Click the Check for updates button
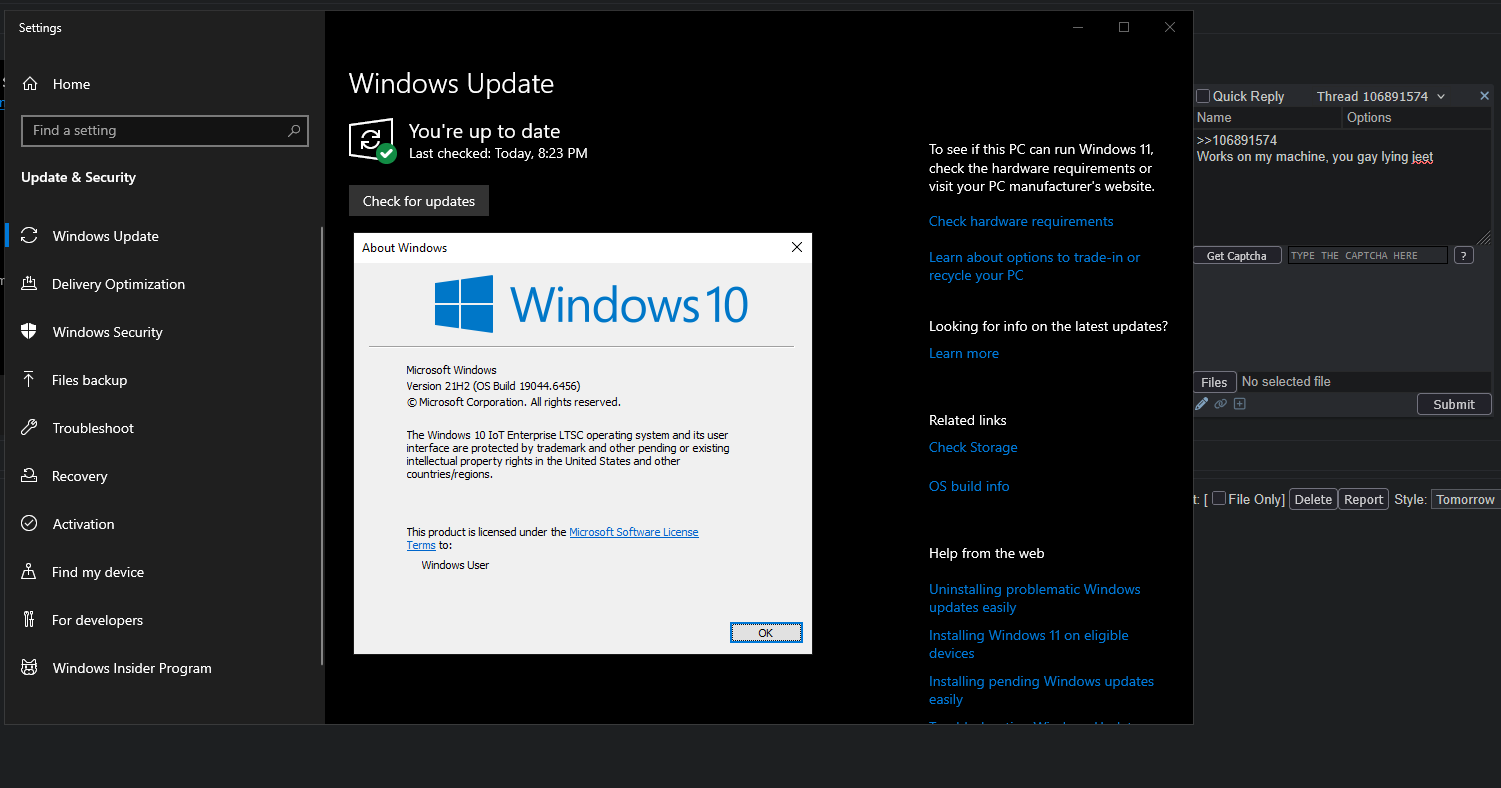The height and width of the screenshot is (788, 1501). [x=419, y=201]
